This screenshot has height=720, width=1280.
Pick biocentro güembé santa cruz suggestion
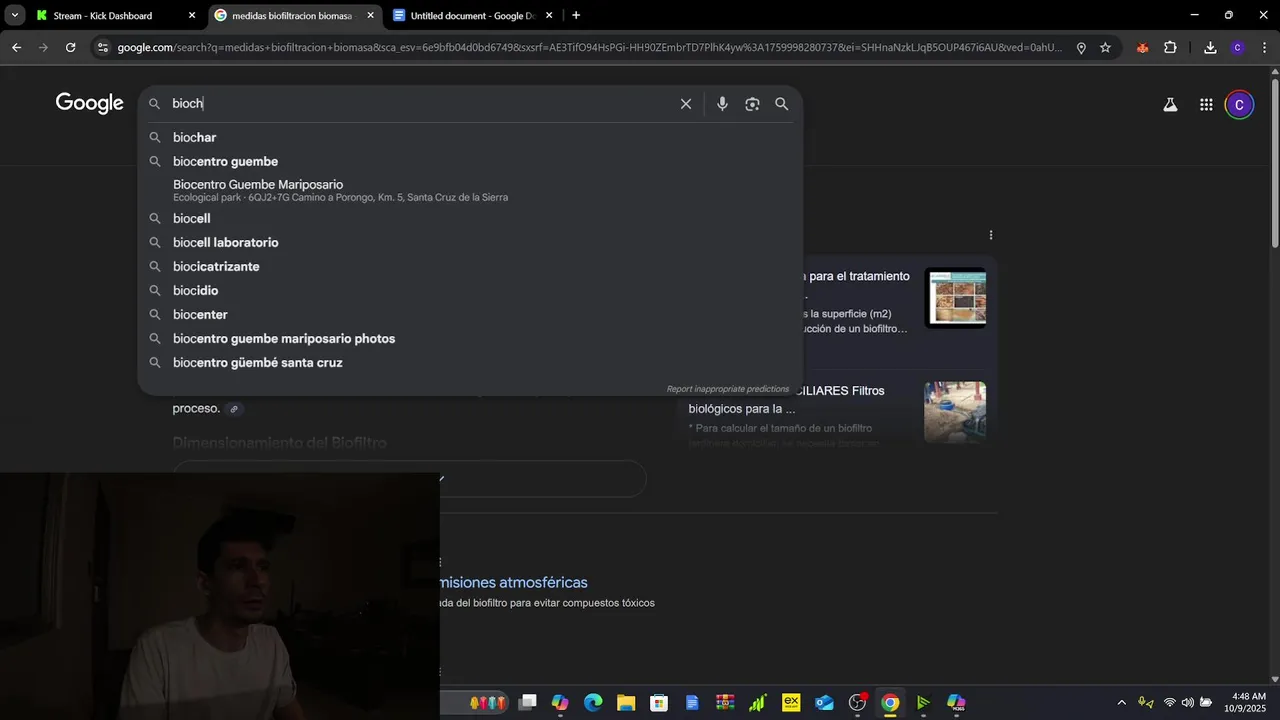[470, 362]
